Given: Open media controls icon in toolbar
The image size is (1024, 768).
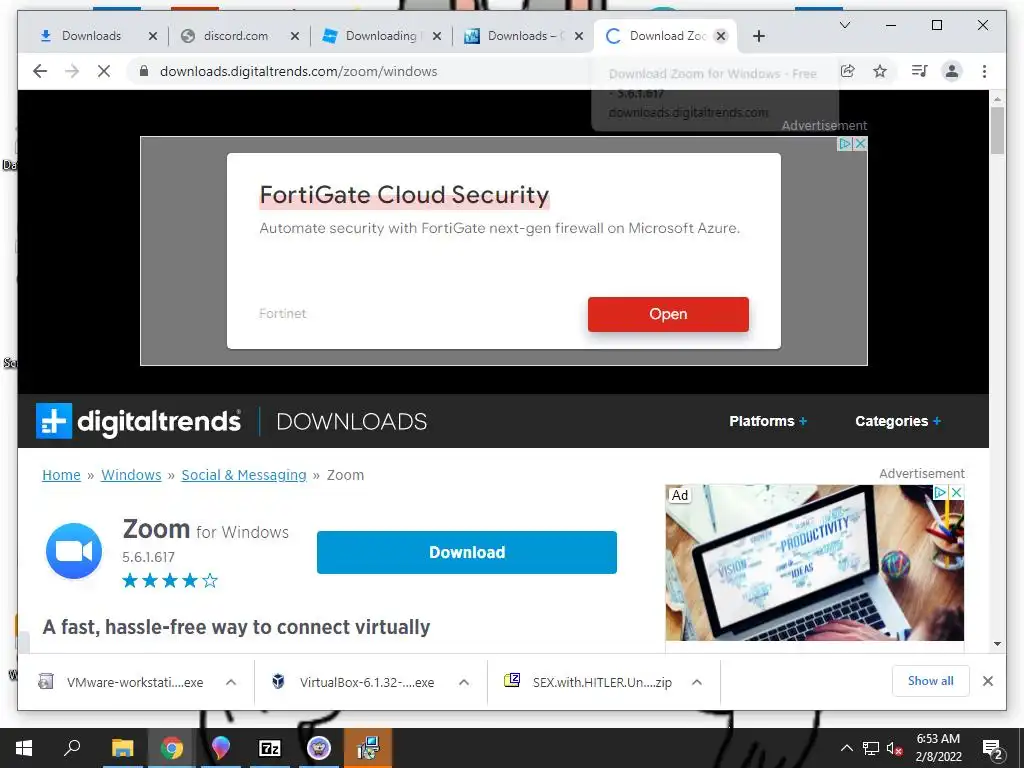Looking at the screenshot, I should [920, 71].
